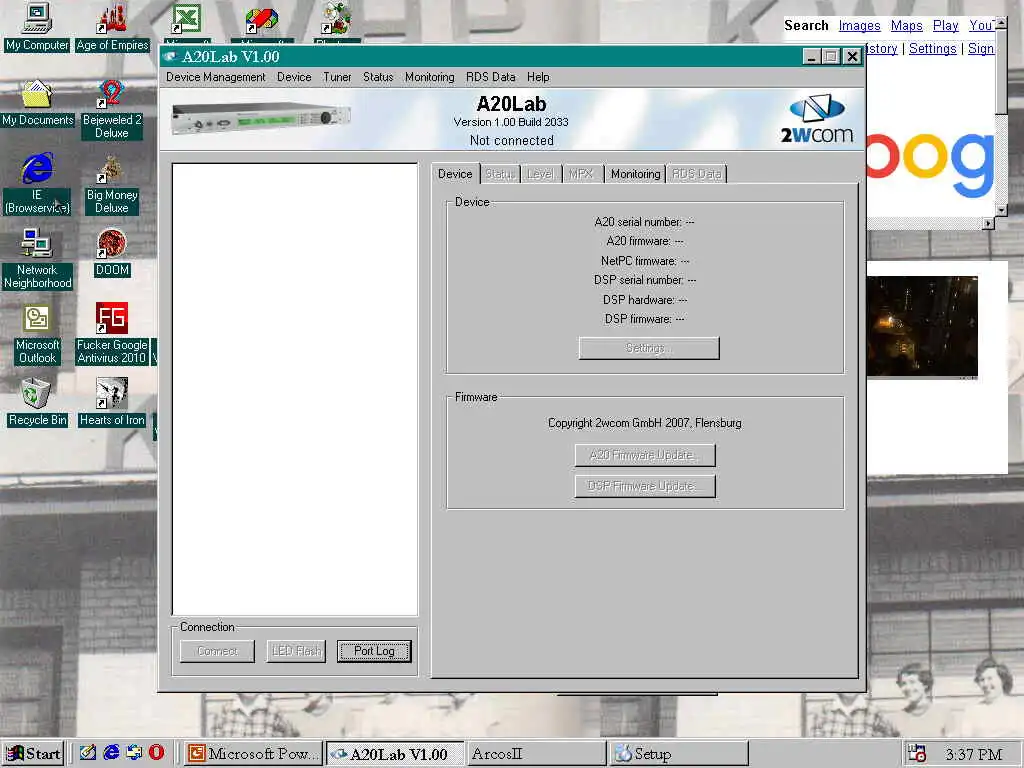Select the disabled Status tab
1024x768 pixels.
pyautogui.click(x=500, y=174)
